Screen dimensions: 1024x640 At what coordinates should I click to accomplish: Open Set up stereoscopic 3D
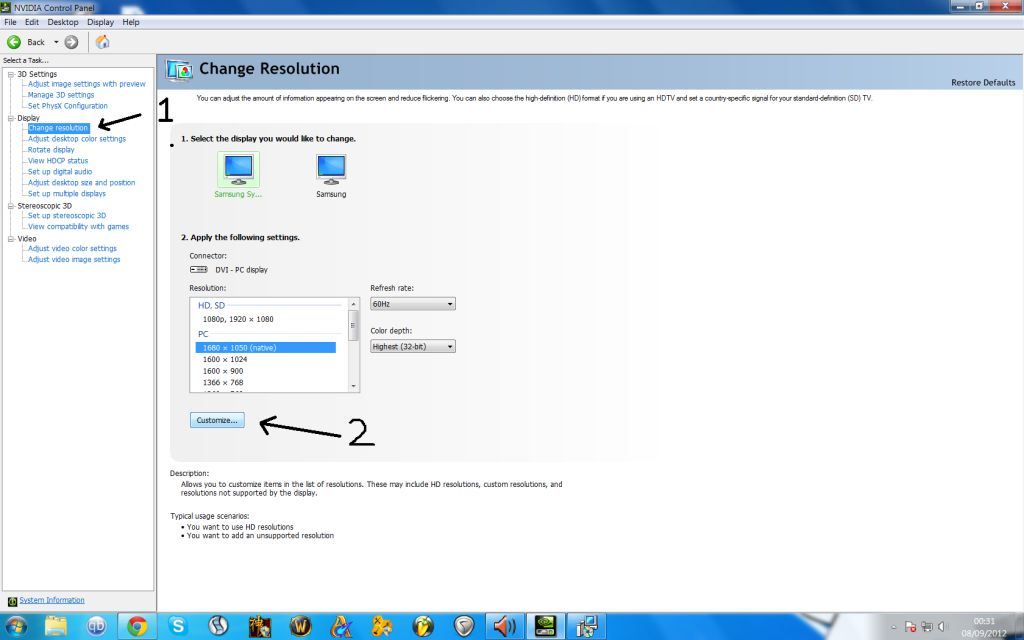[x=67, y=216]
